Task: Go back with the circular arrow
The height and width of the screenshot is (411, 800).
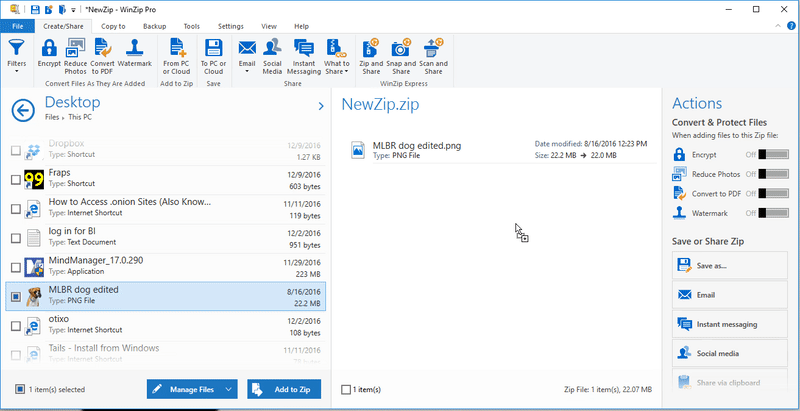Action: (x=23, y=110)
